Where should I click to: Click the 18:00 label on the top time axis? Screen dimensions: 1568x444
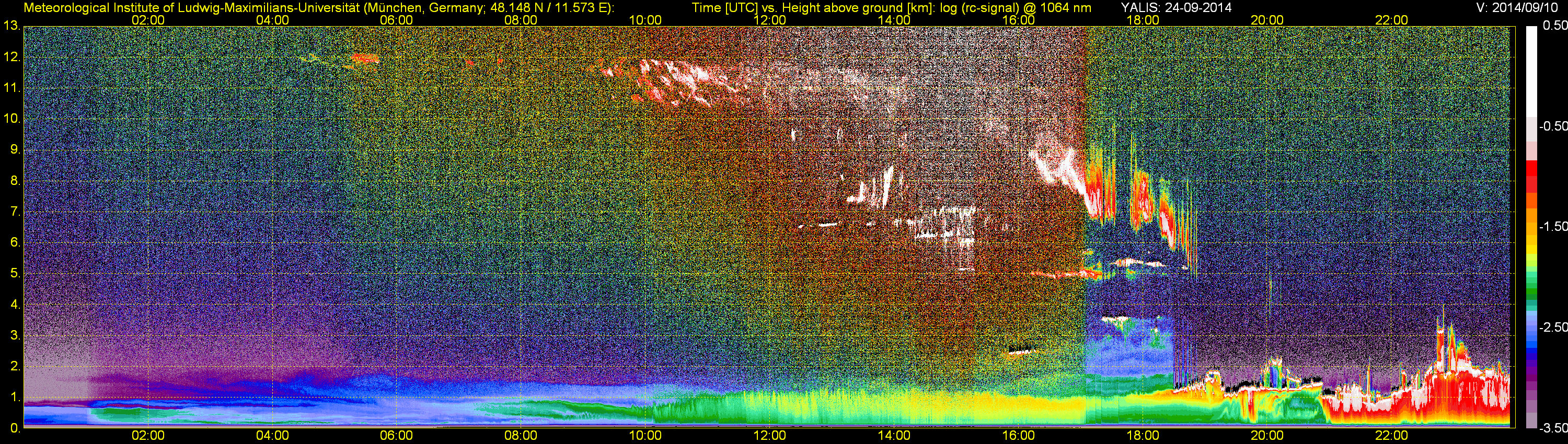(x=1143, y=20)
